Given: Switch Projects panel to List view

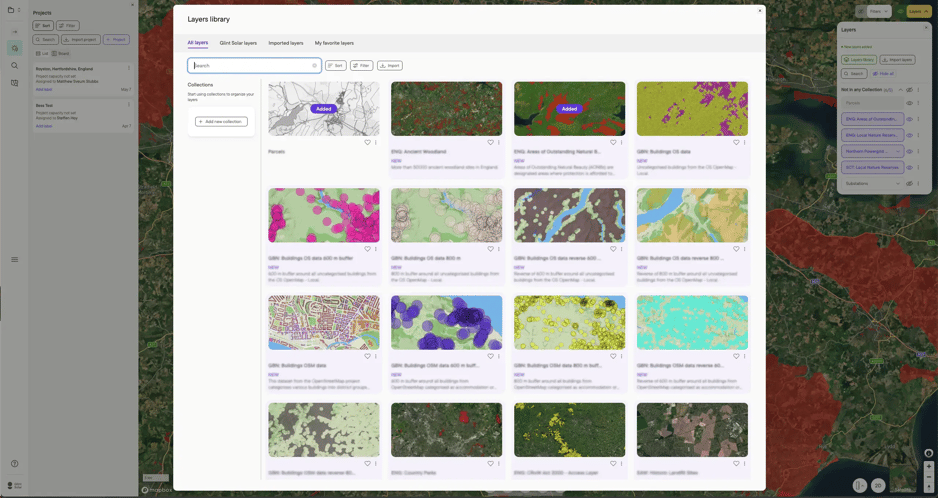Looking at the screenshot, I should tap(42, 53).
